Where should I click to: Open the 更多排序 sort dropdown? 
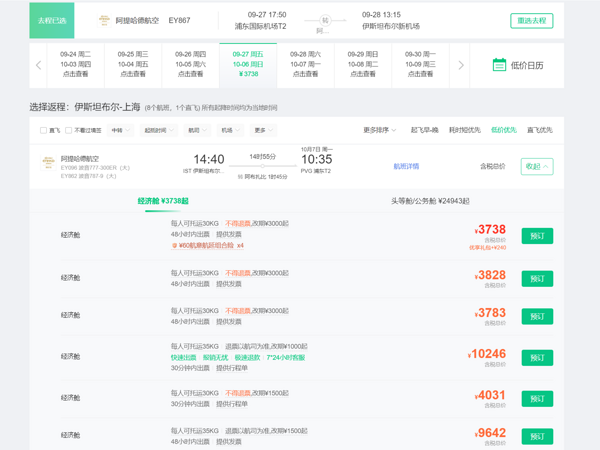pyautogui.click(x=380, y=130)
